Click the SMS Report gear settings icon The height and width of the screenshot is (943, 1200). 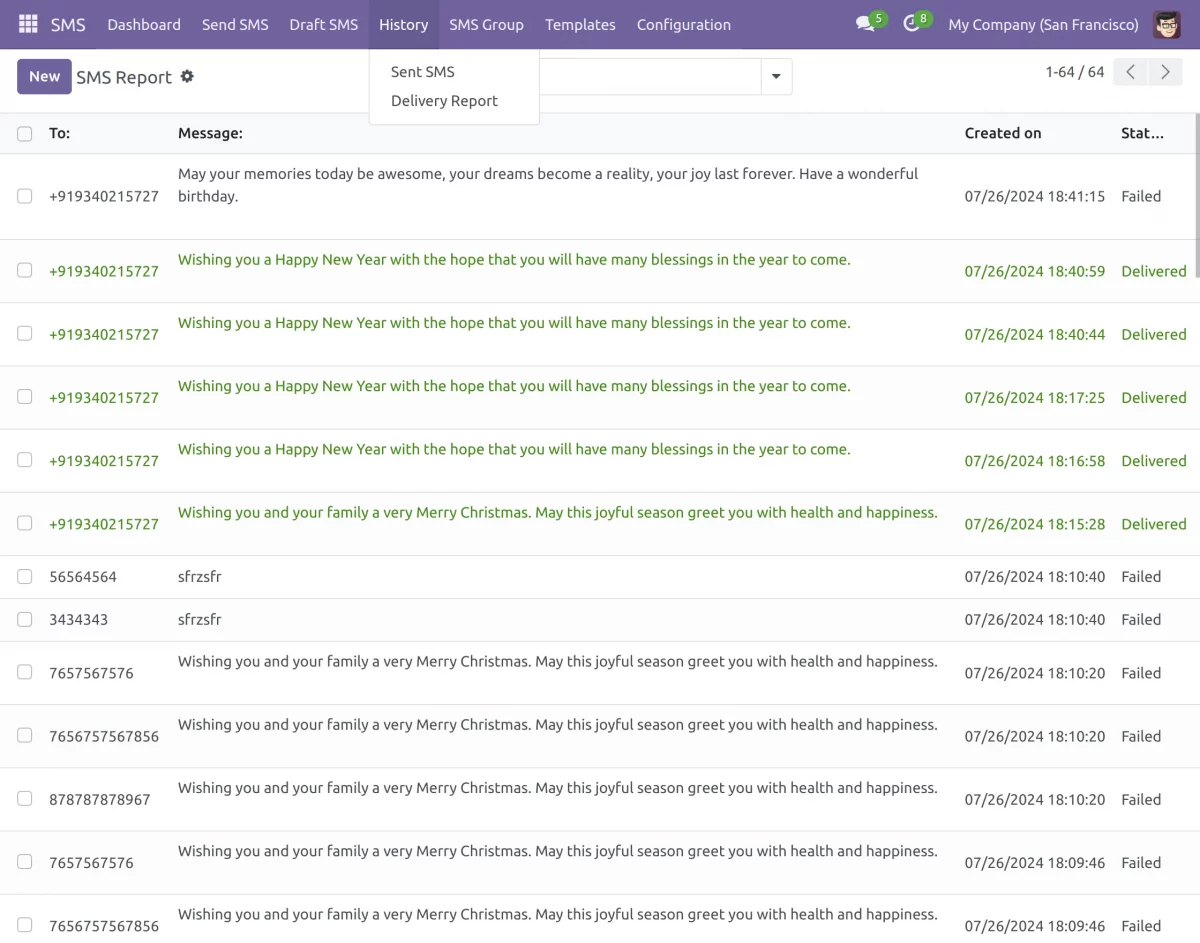click(x=188, y=76)
